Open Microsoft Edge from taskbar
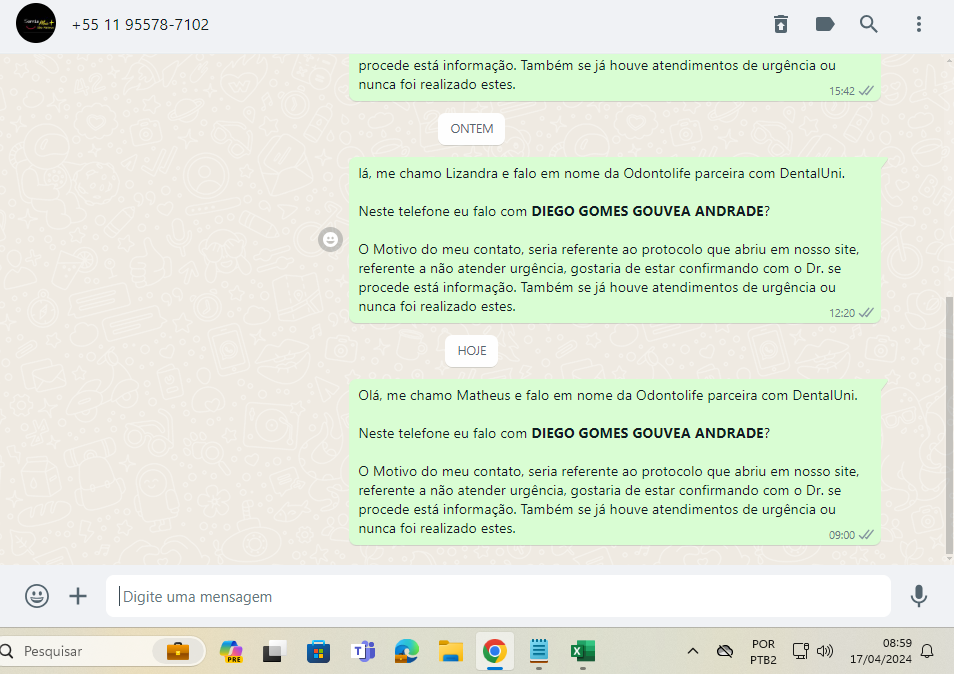 pos(406,651)
